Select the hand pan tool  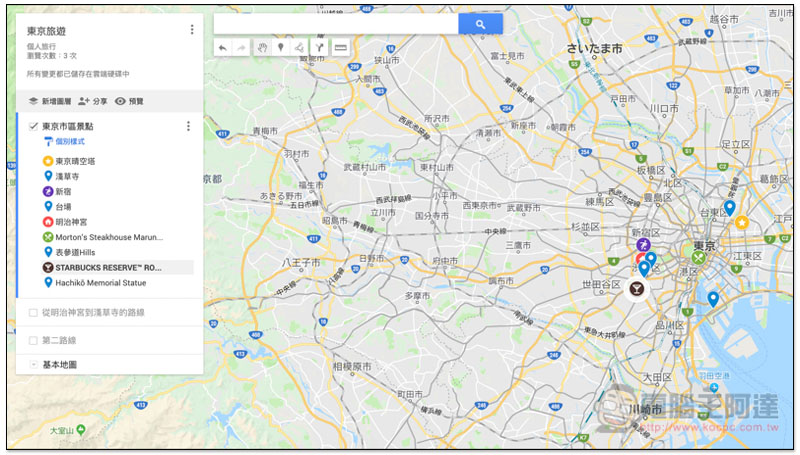point(262,48)
